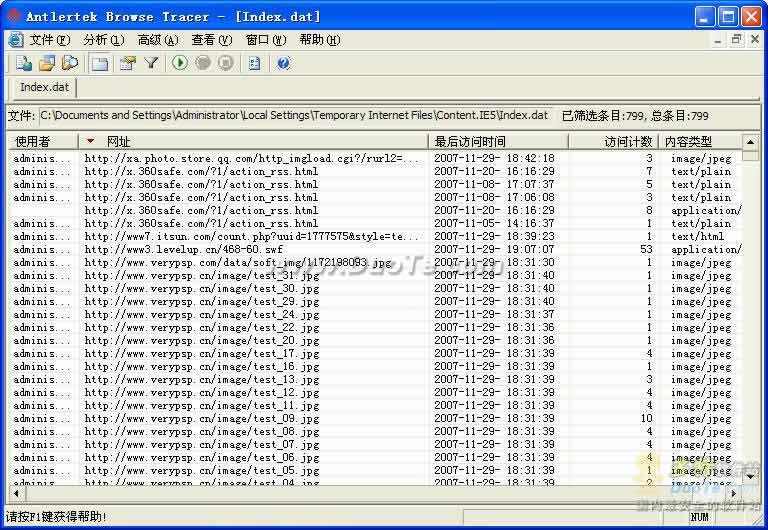Click the horizontal scrollbar right arrow
768x530 pixels.
[733, 493]
